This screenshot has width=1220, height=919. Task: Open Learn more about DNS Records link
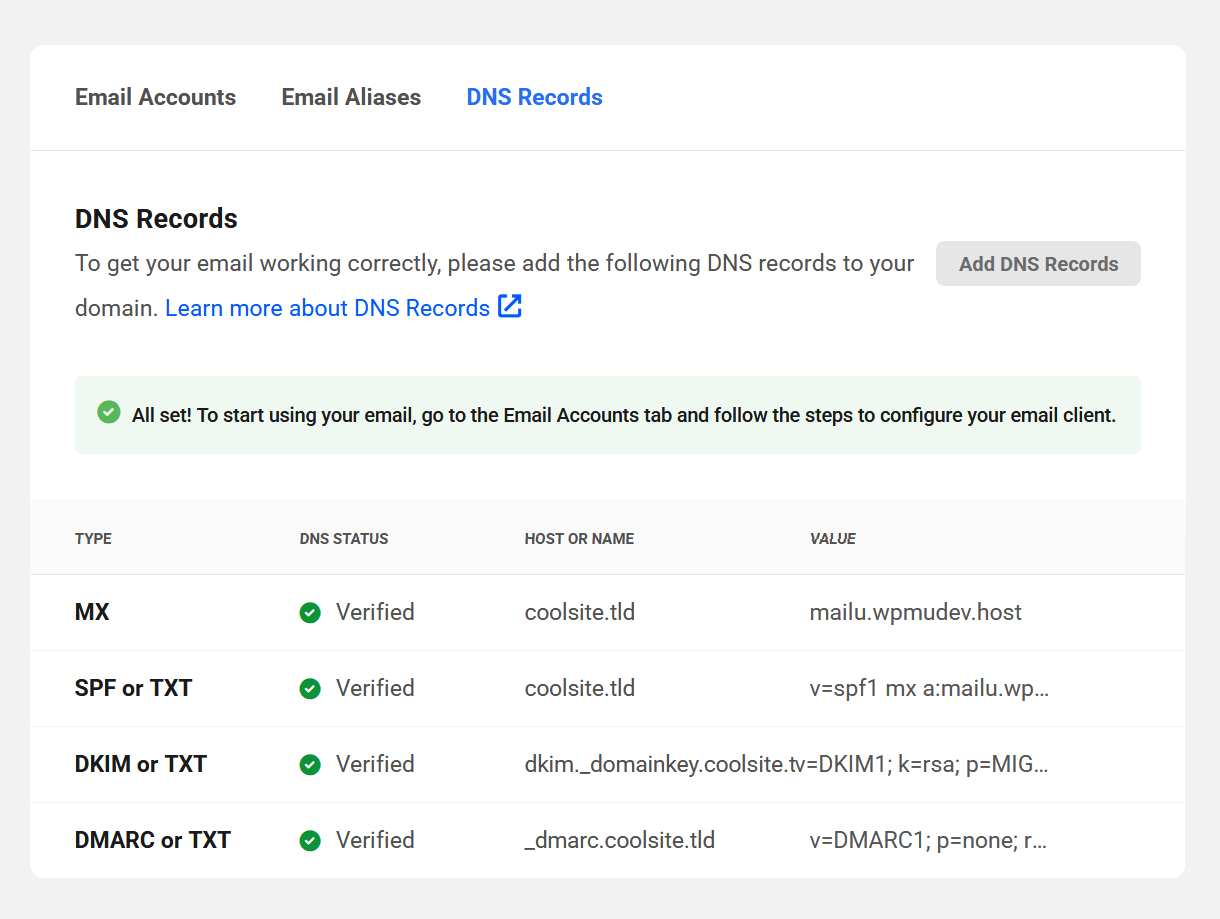tap(327, 308)
